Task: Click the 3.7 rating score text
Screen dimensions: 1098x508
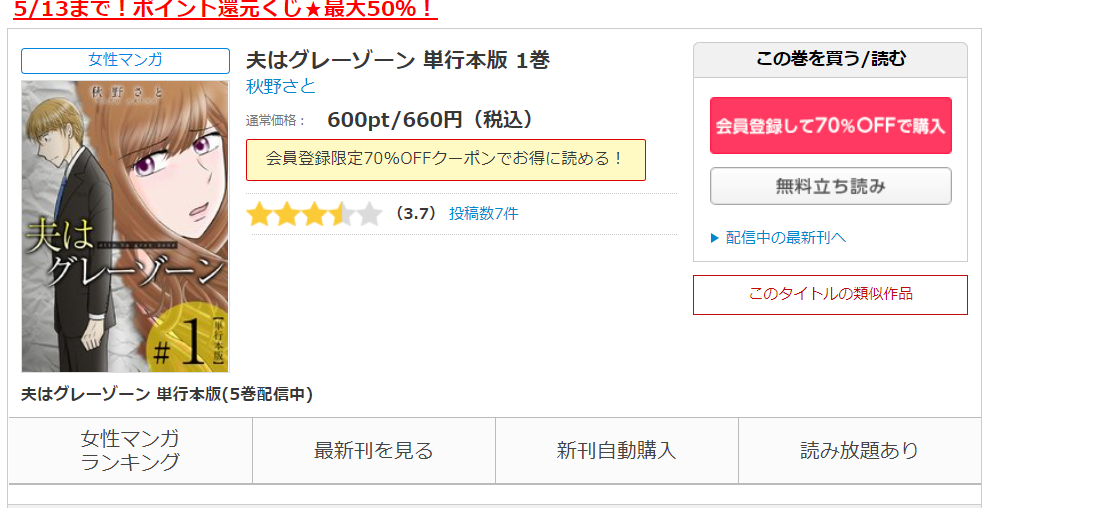Action: click(416, 214)
